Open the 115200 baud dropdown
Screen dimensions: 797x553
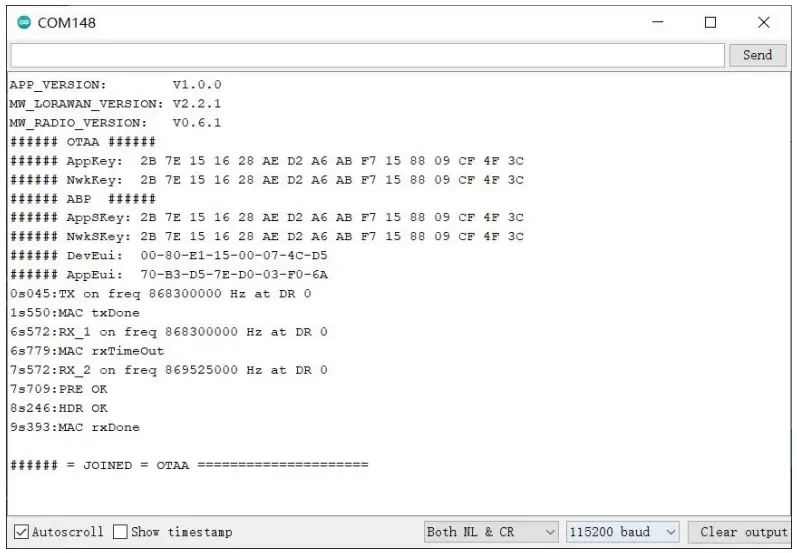[623, 532]
